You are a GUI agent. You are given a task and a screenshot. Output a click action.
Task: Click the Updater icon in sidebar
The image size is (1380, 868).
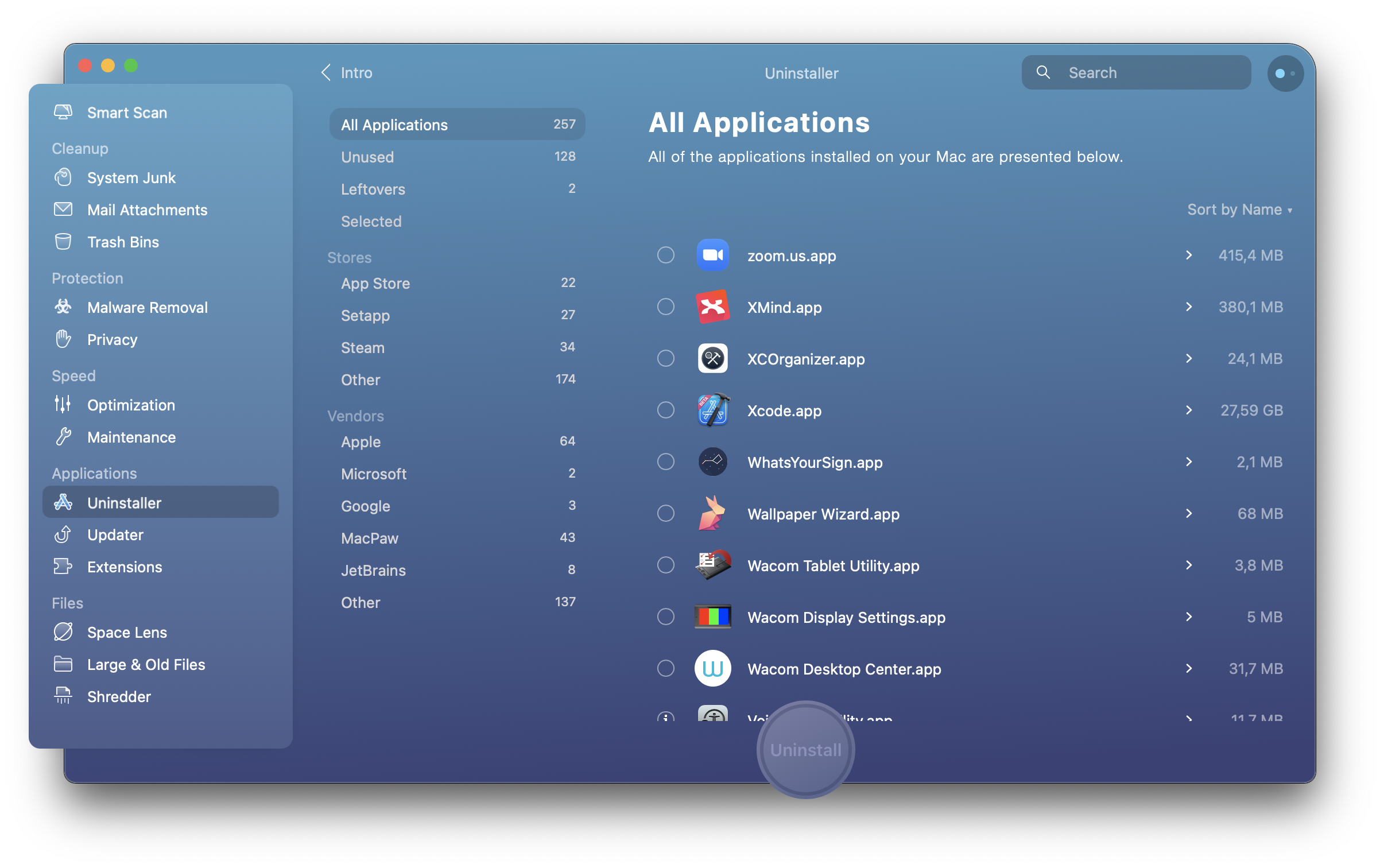tap(62, 534)
